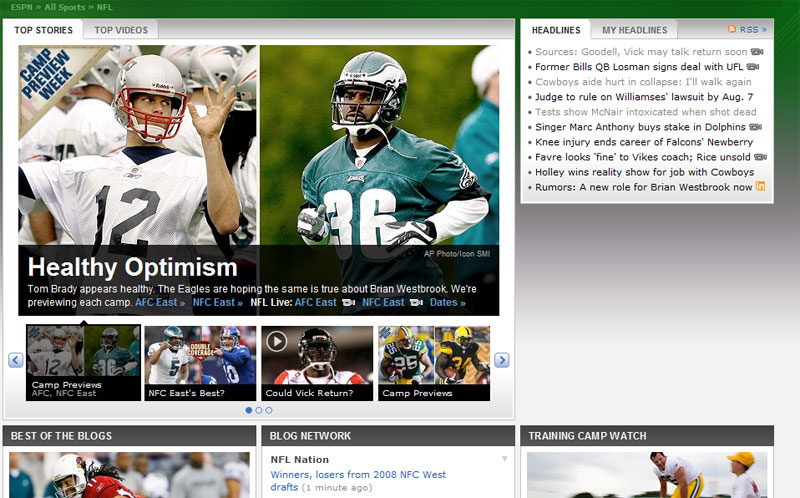The image size is (800, 498).
Task: Open the NFL breadcrumb link
Action: [x=105, y=7]
